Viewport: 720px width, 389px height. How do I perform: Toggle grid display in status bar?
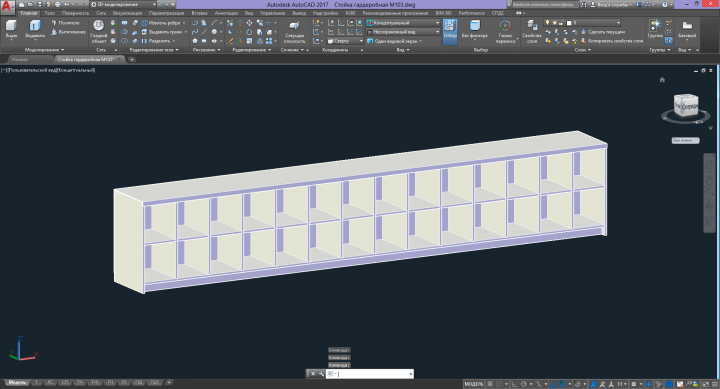tap(490, 384)
